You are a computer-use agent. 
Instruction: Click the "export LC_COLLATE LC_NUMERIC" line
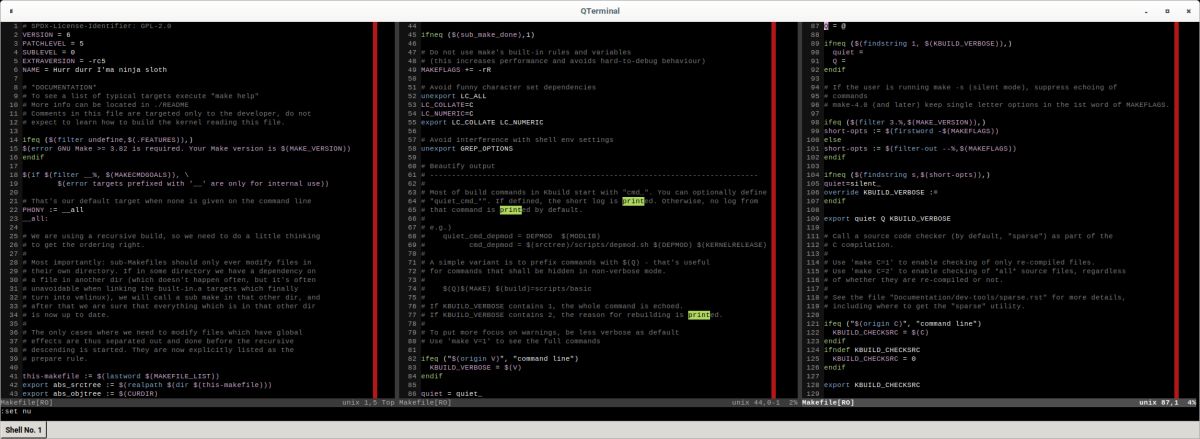point(482,122)
